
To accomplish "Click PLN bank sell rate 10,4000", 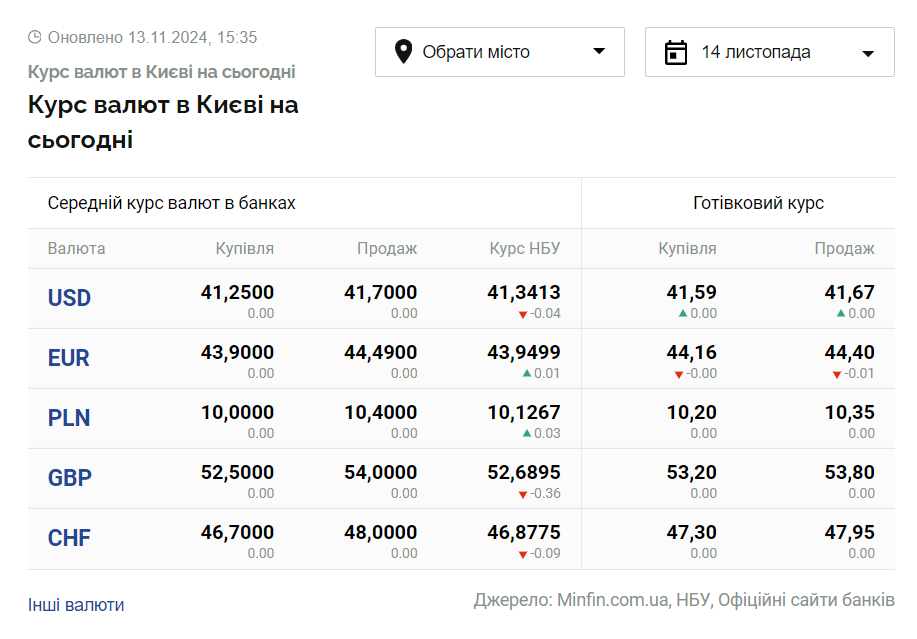I will coord(381,412).
